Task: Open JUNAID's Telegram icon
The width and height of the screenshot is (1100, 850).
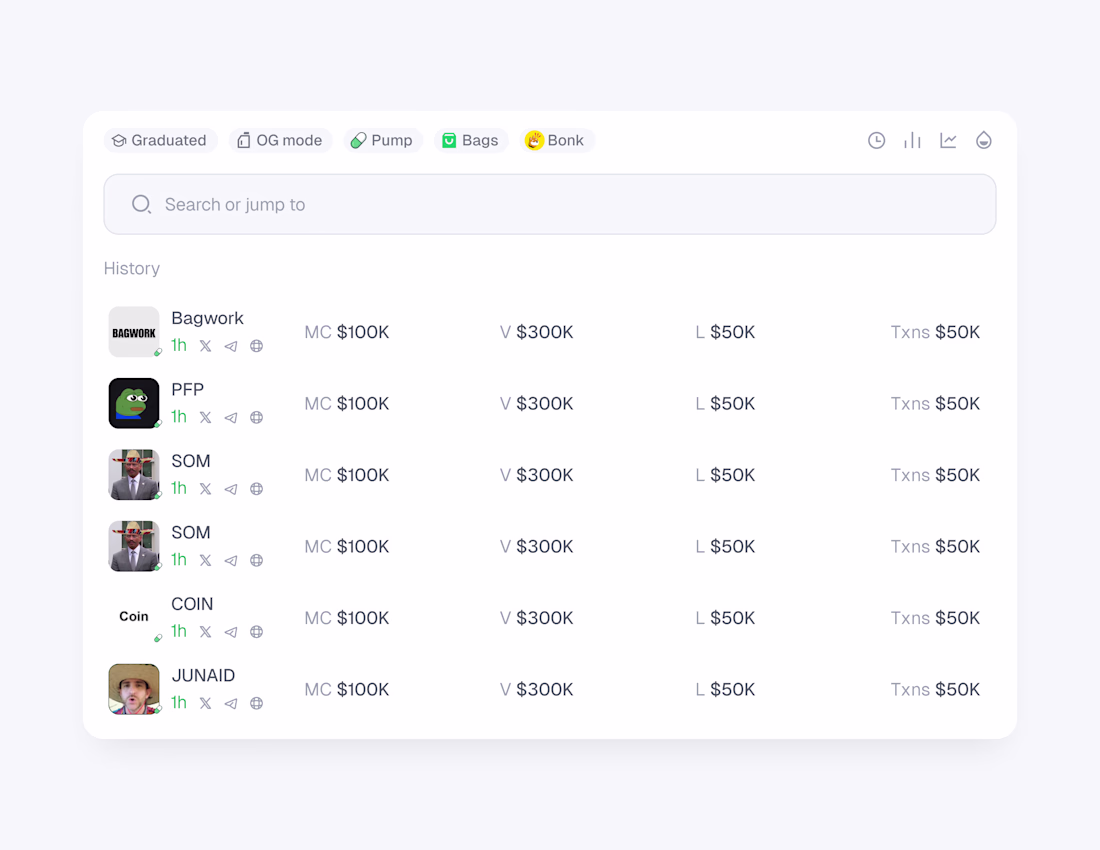Action: coord(231,703)
